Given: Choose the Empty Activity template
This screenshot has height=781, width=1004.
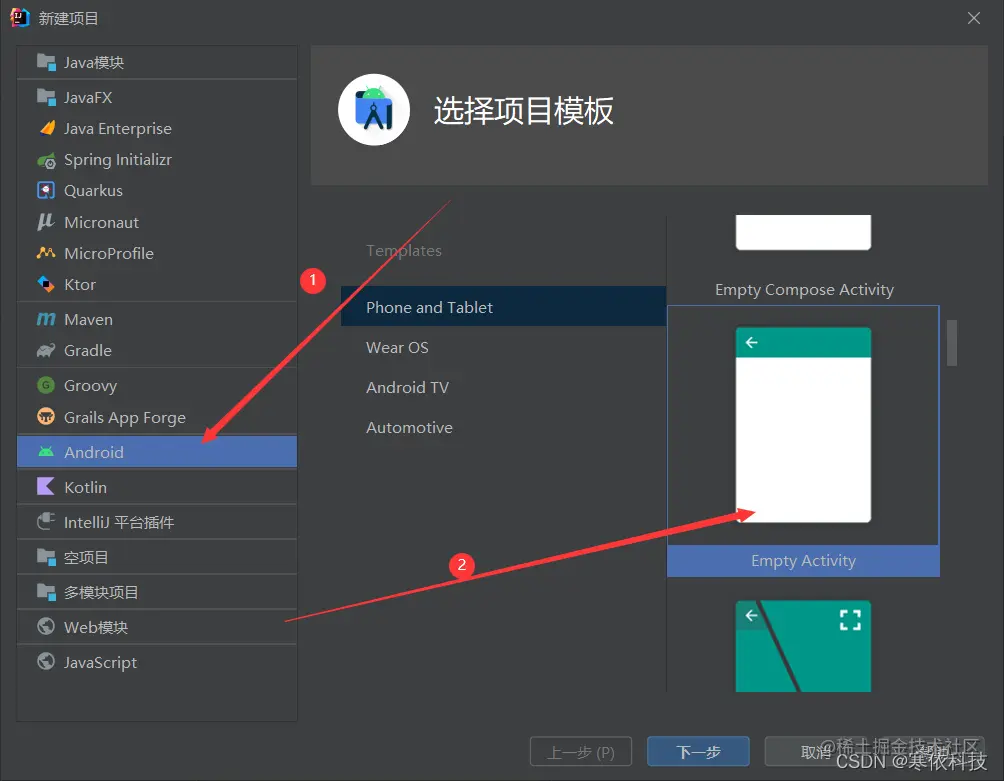Looking at the screenshot, I should coord(802,560).
